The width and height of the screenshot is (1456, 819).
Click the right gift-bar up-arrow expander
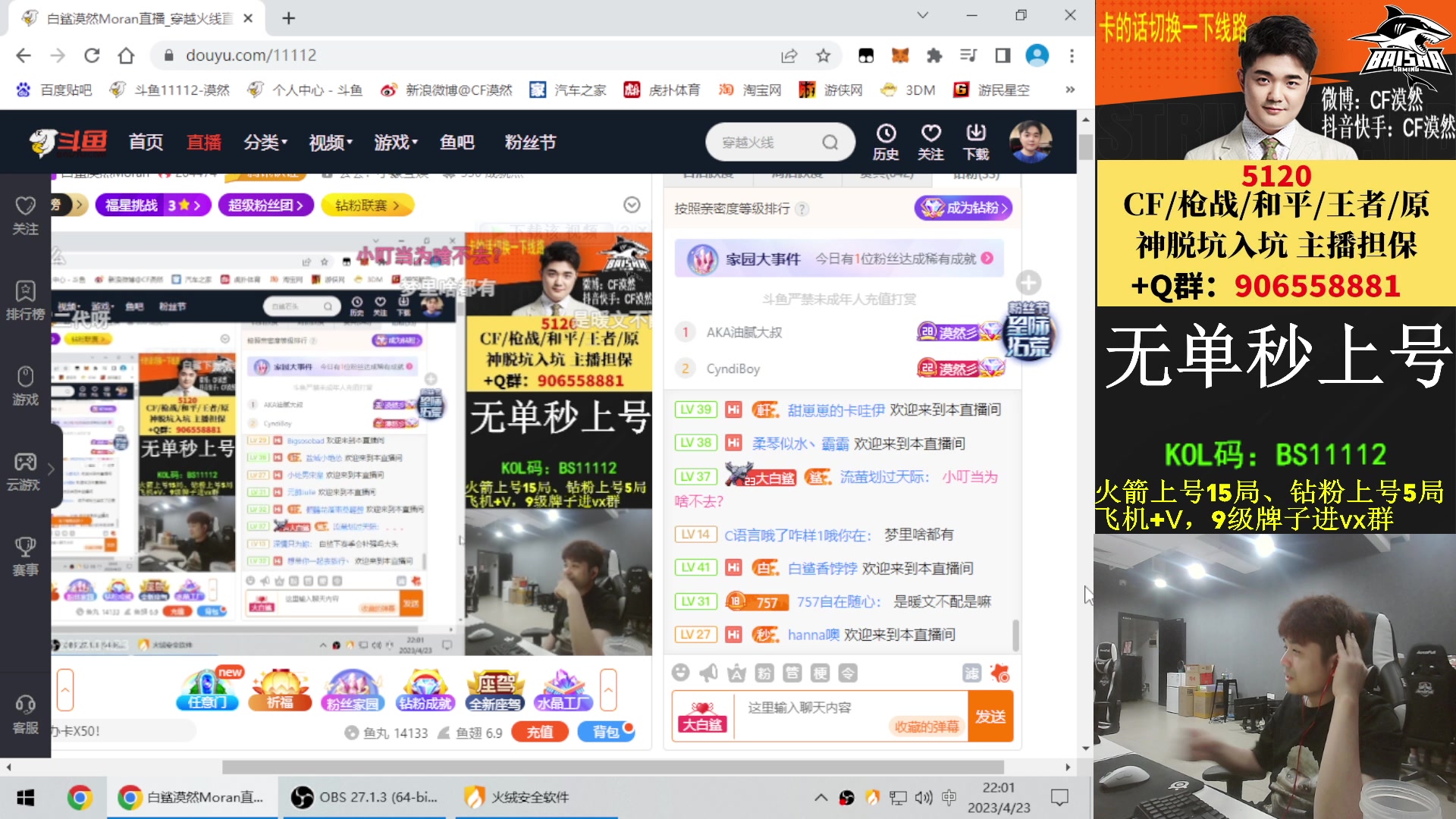tap(608, 689)
